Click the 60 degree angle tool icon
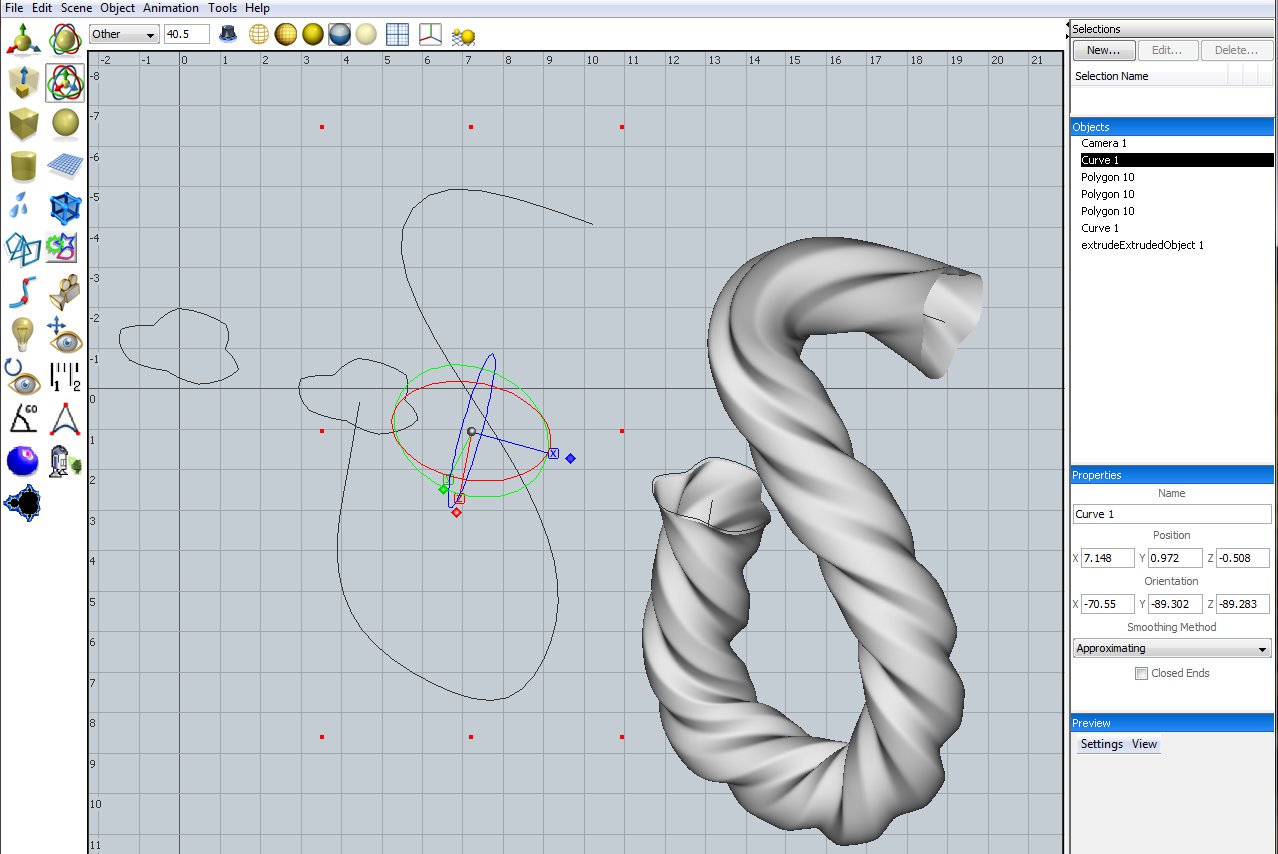Image resolution: width=1278 pixels, height=854 pixels. [x=23, y=419]
